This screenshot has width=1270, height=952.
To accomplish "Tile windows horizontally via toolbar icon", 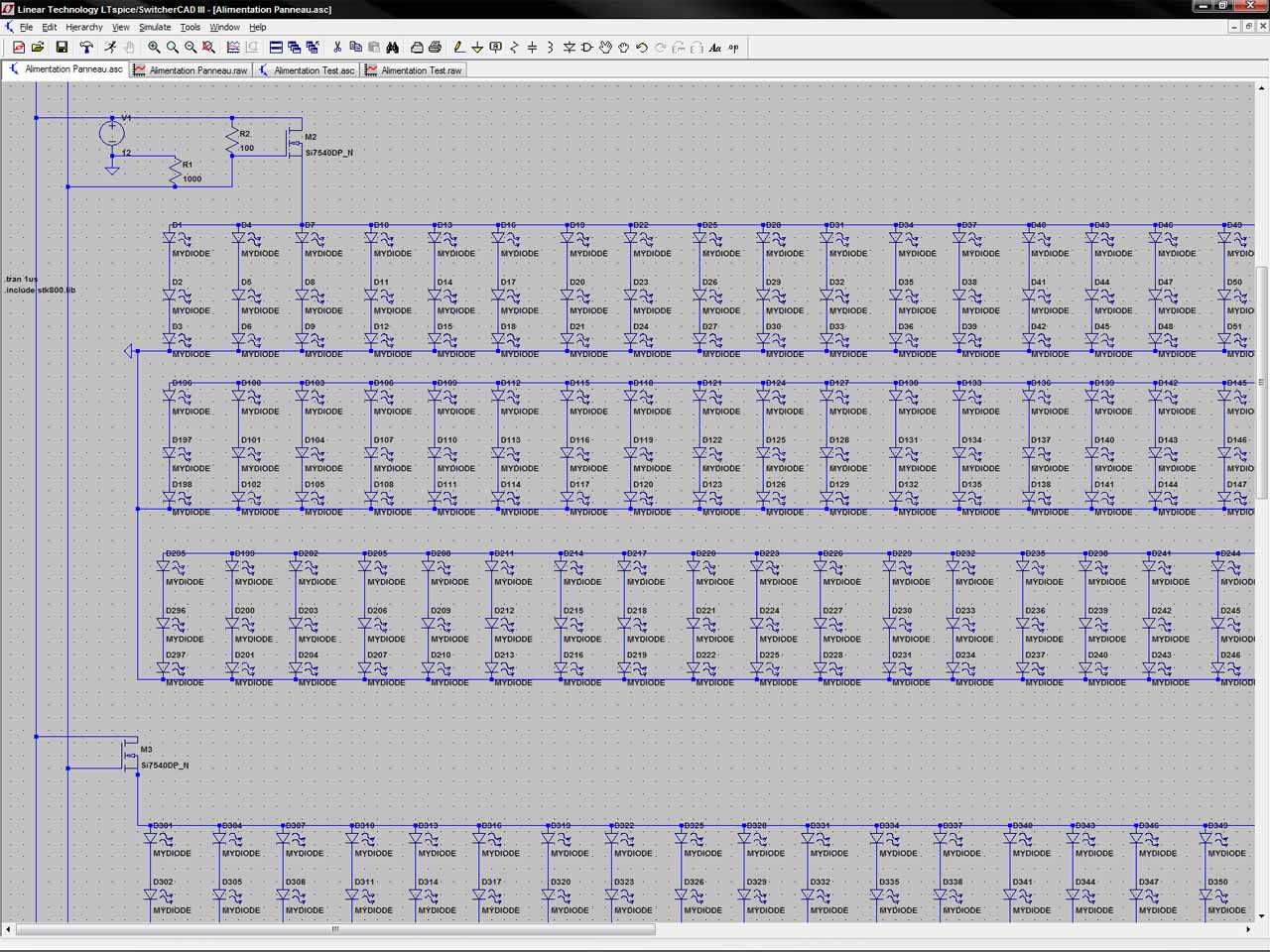I will [277, 48].
